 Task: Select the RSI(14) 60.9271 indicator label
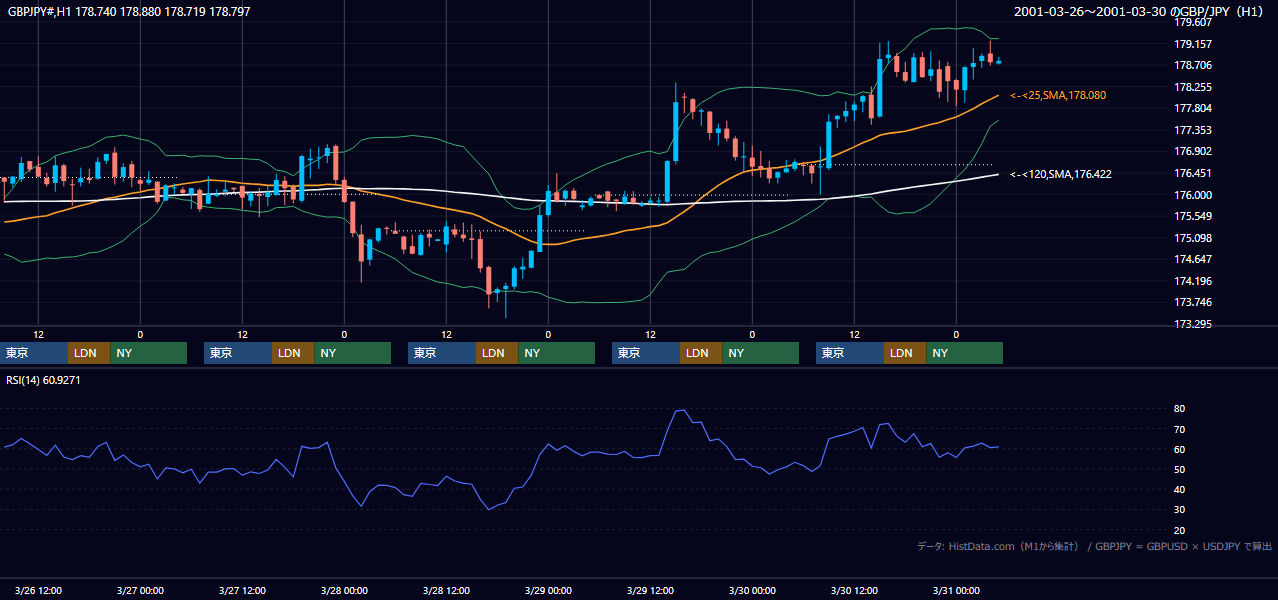(44, 380)
